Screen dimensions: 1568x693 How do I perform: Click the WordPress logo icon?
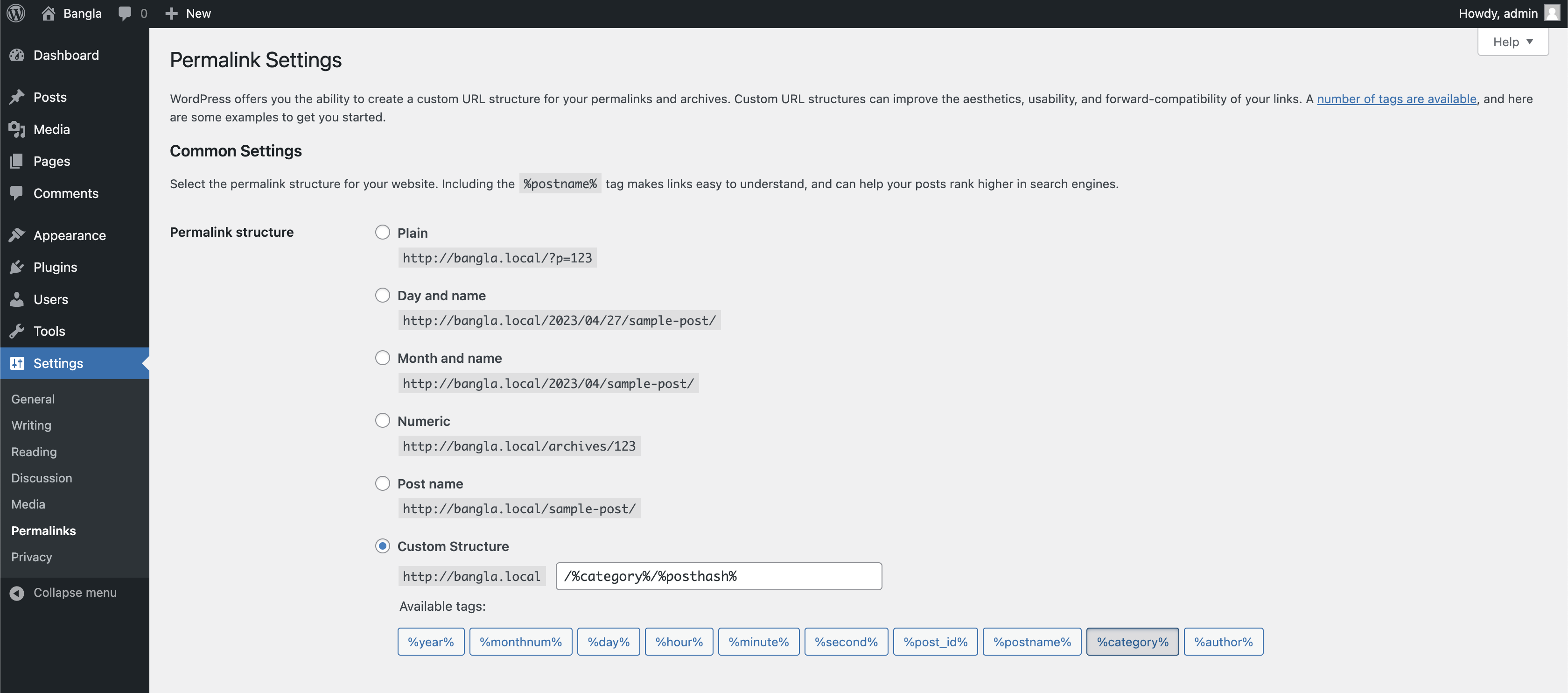pyautogui.click(x=18, y=13)
